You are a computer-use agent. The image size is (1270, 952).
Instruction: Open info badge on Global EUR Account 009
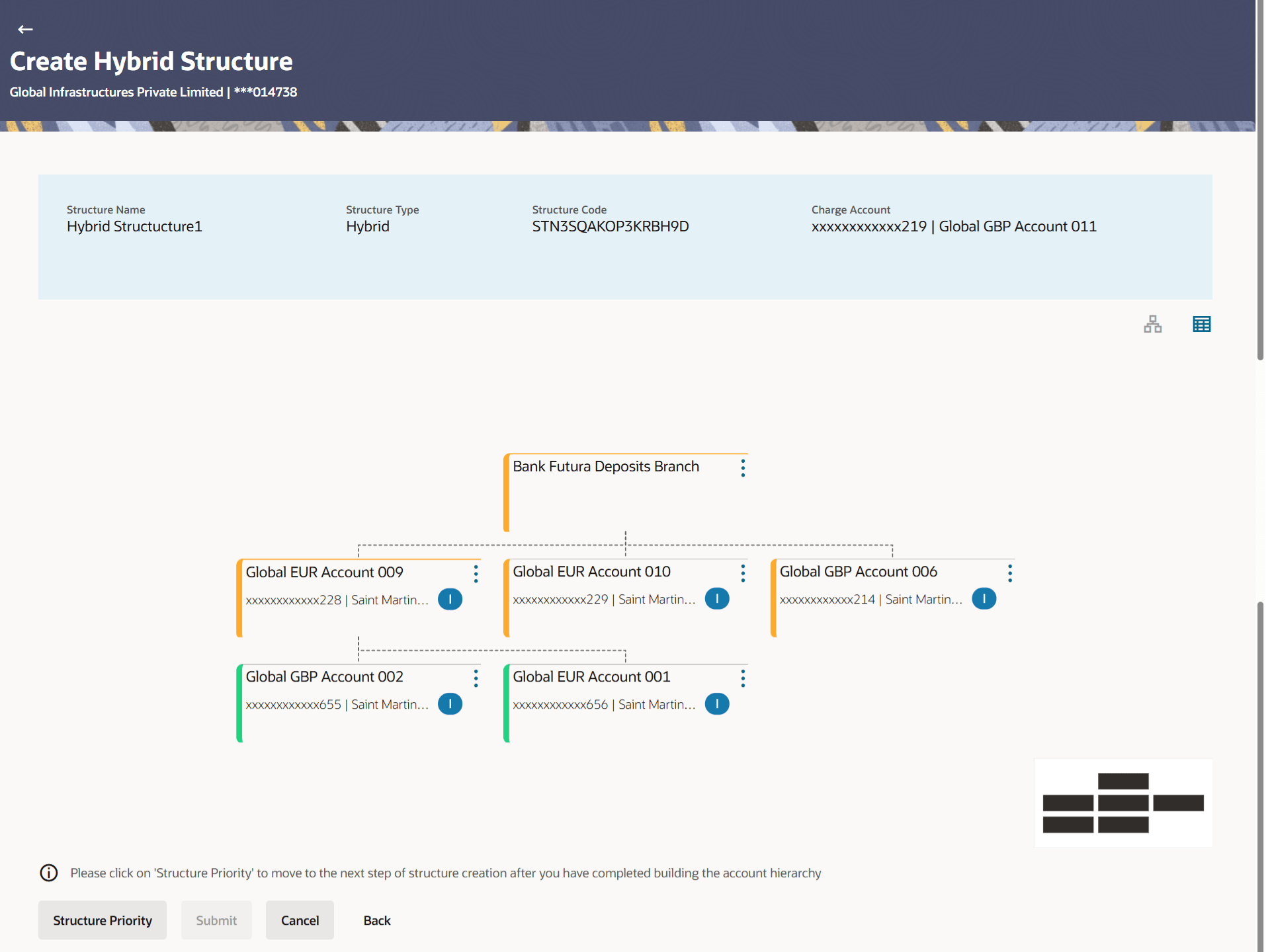click(450, 600)
